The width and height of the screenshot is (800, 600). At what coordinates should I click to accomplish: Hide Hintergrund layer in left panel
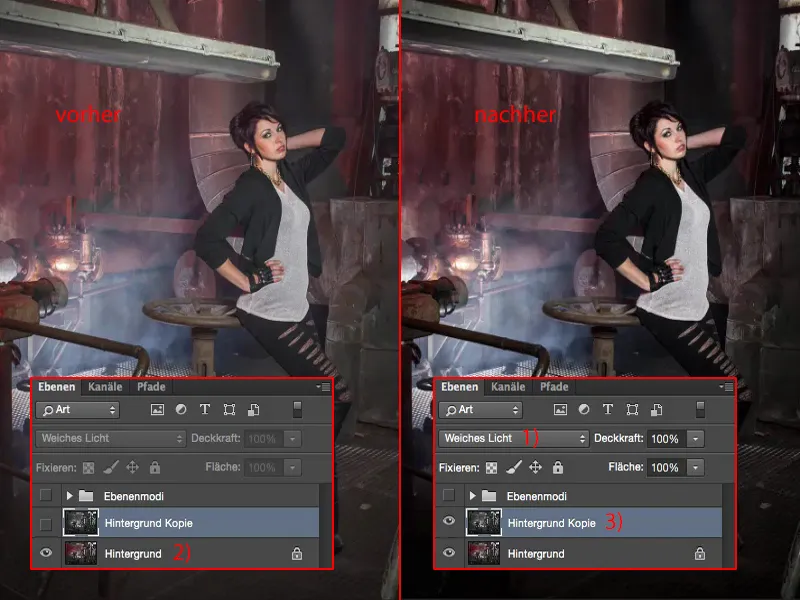[x=46, y=553]
